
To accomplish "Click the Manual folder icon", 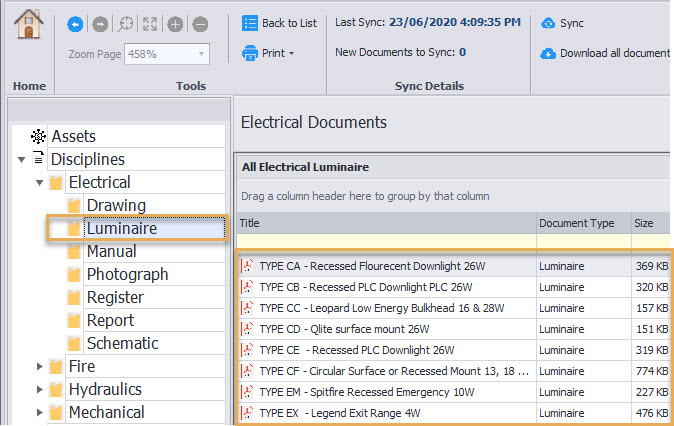I will click(x=74, y=251).
